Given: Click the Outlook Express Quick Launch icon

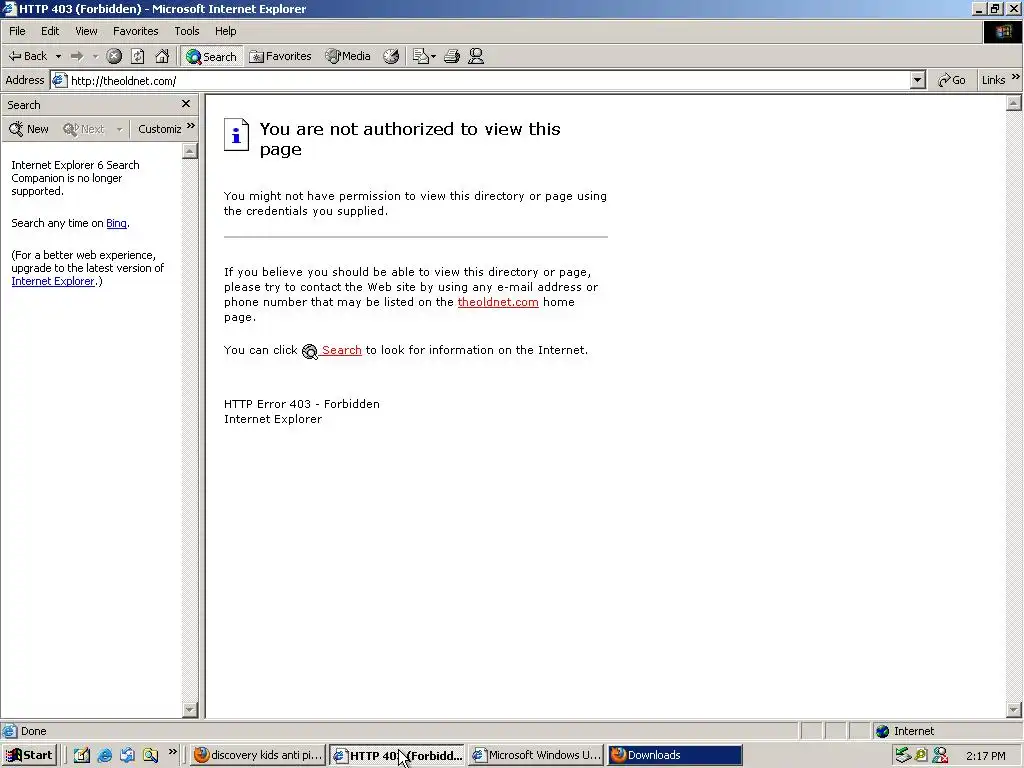Looking at the screenshot, I should pyautogui.click(x=127, y=756).
